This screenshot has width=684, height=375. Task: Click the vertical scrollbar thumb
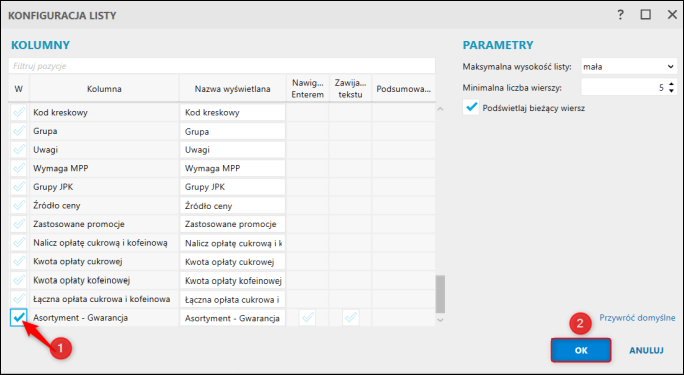pos(440,294)
